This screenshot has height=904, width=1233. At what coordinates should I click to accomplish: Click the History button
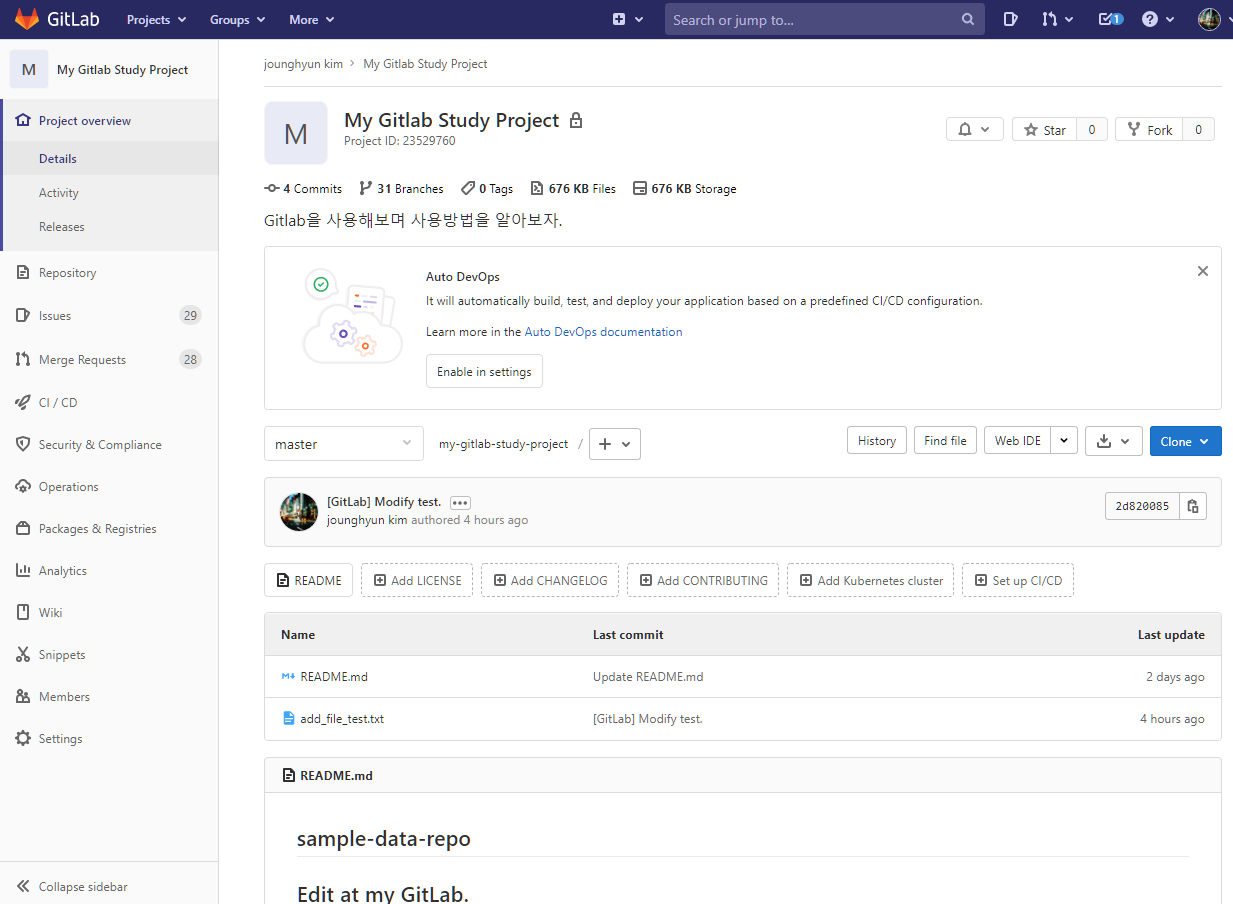(877, 440)
